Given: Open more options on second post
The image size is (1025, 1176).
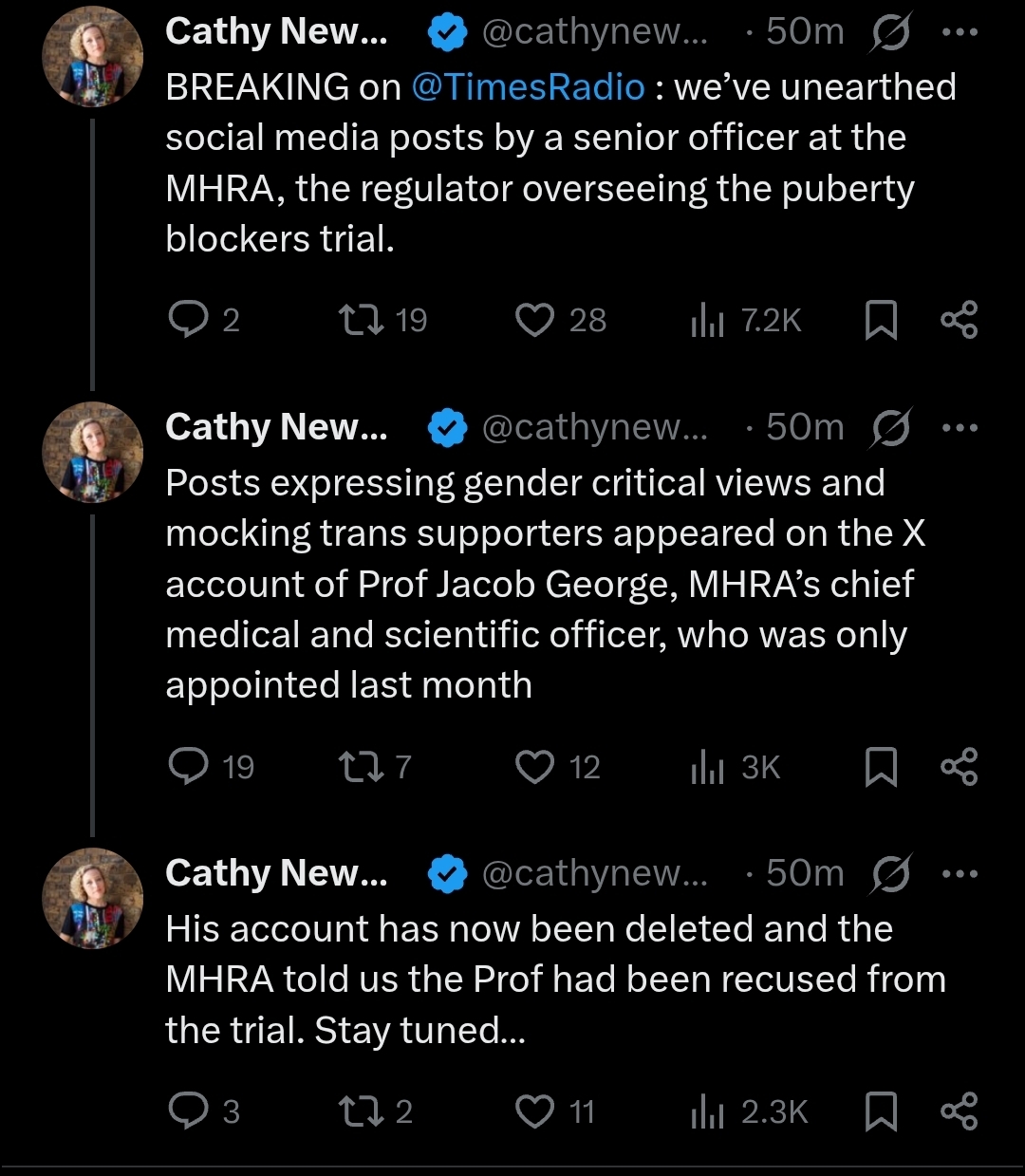Looking at the screenshot, I should (x=960, y=427).
